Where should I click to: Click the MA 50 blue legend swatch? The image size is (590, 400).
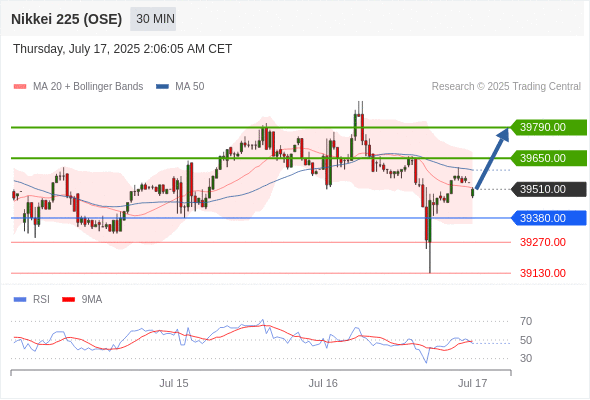(162, 87)
